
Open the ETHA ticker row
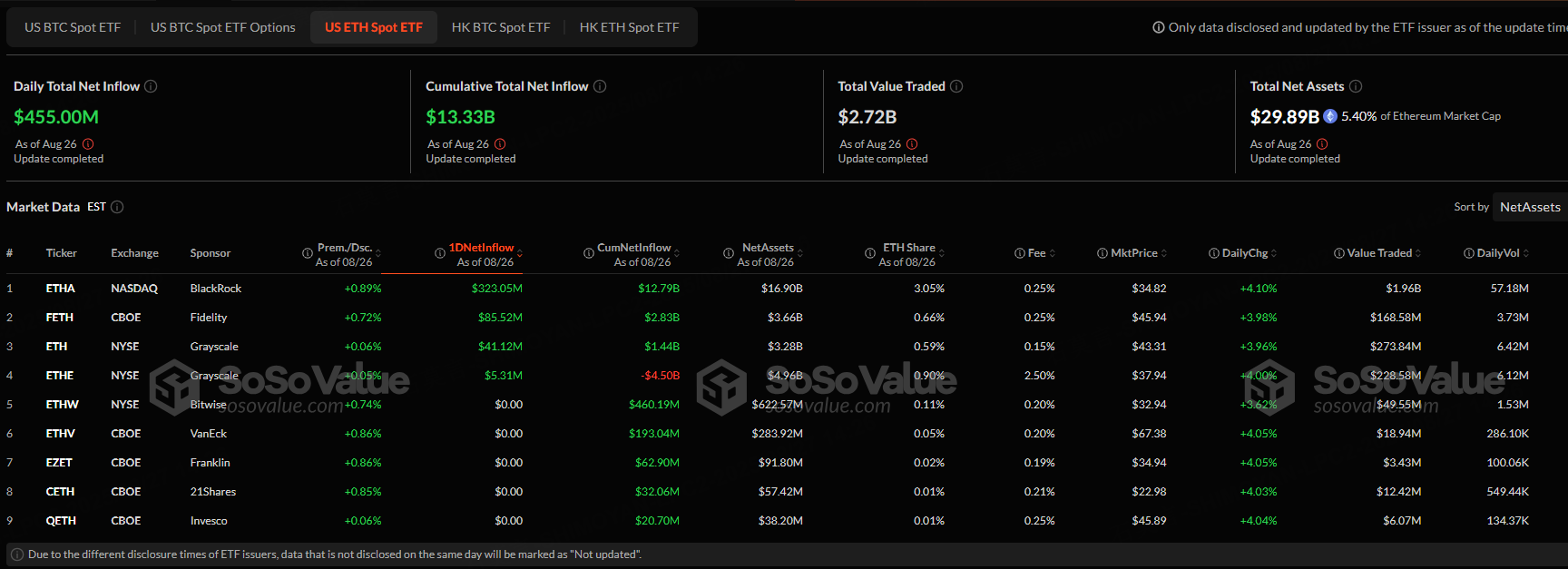(61, 289)
